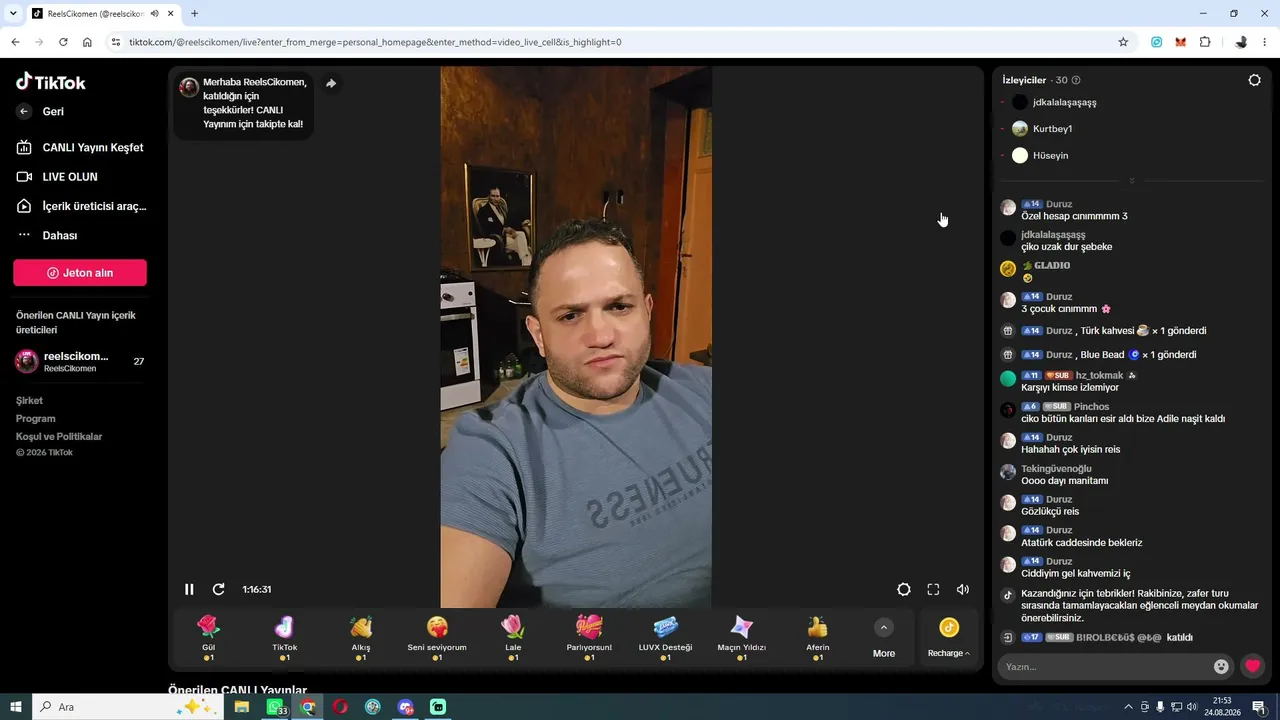Click hz_tokmak username in chat
The height and width of the screenshot is (720, 1280).
point(1099,375)
